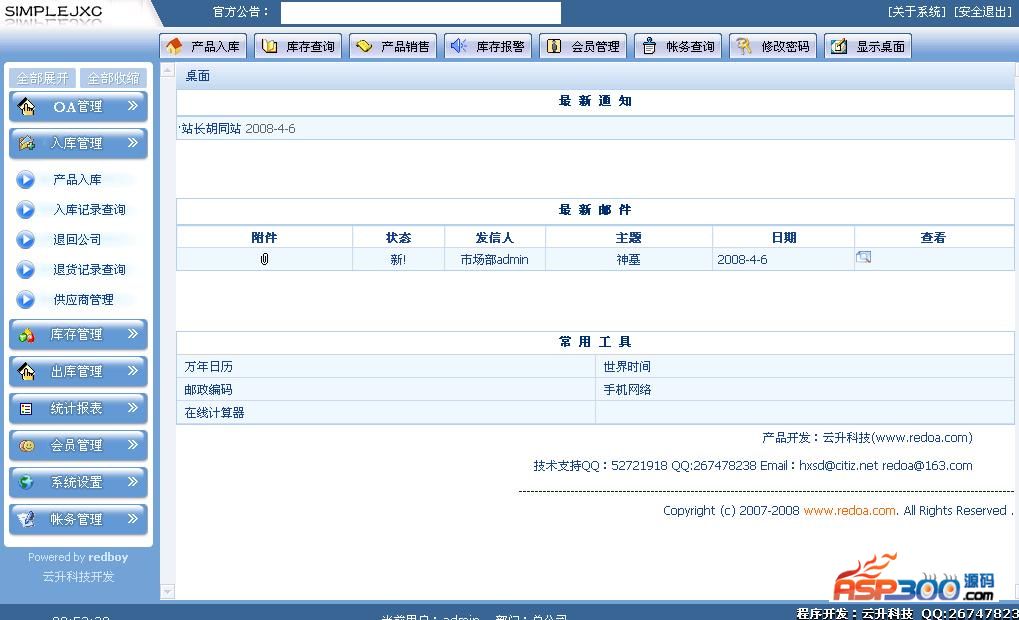
Task: Expand the OA管理 section chevron
Action: coord(133,105)
